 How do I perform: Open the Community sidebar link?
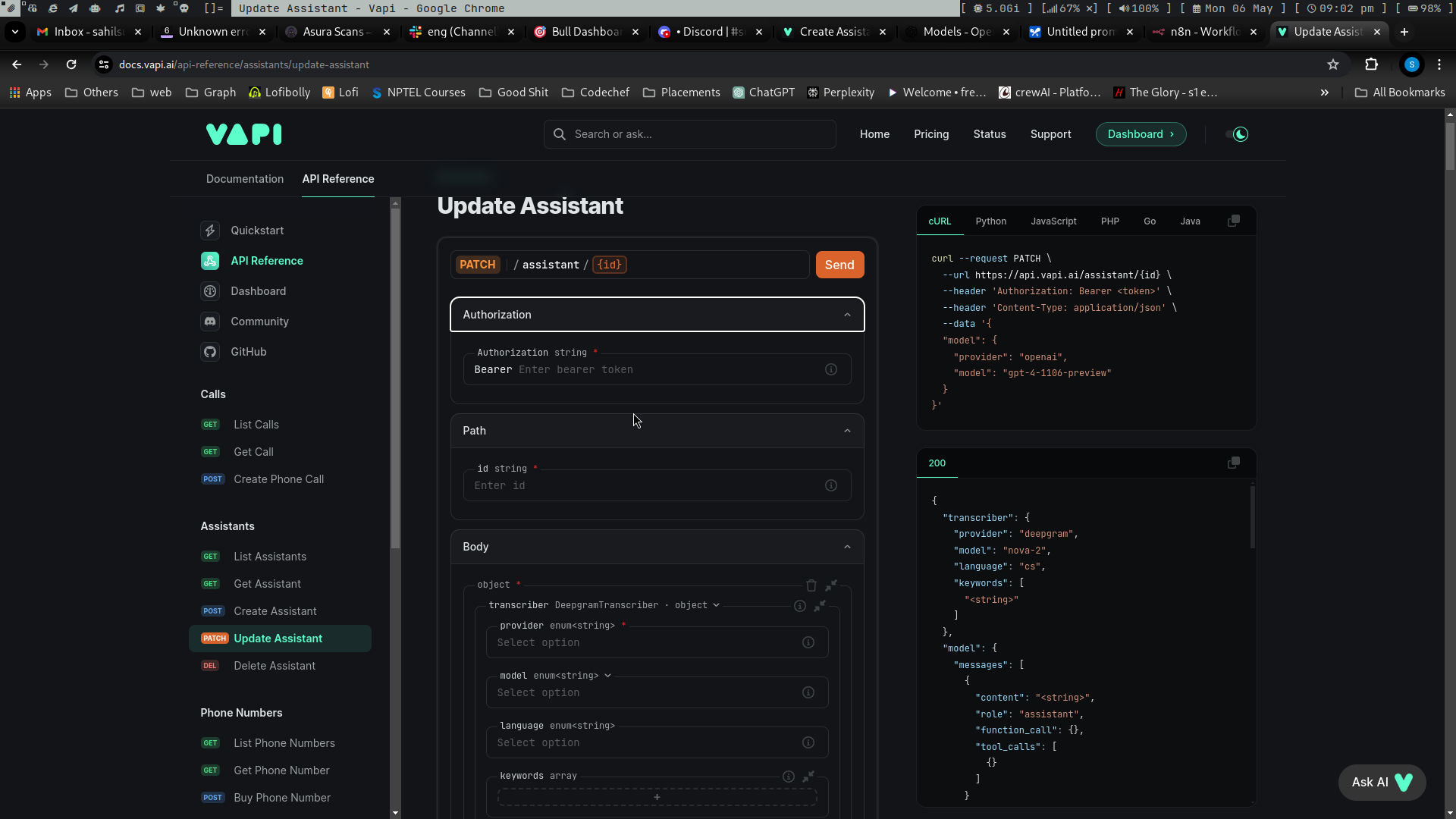(259, 322)
